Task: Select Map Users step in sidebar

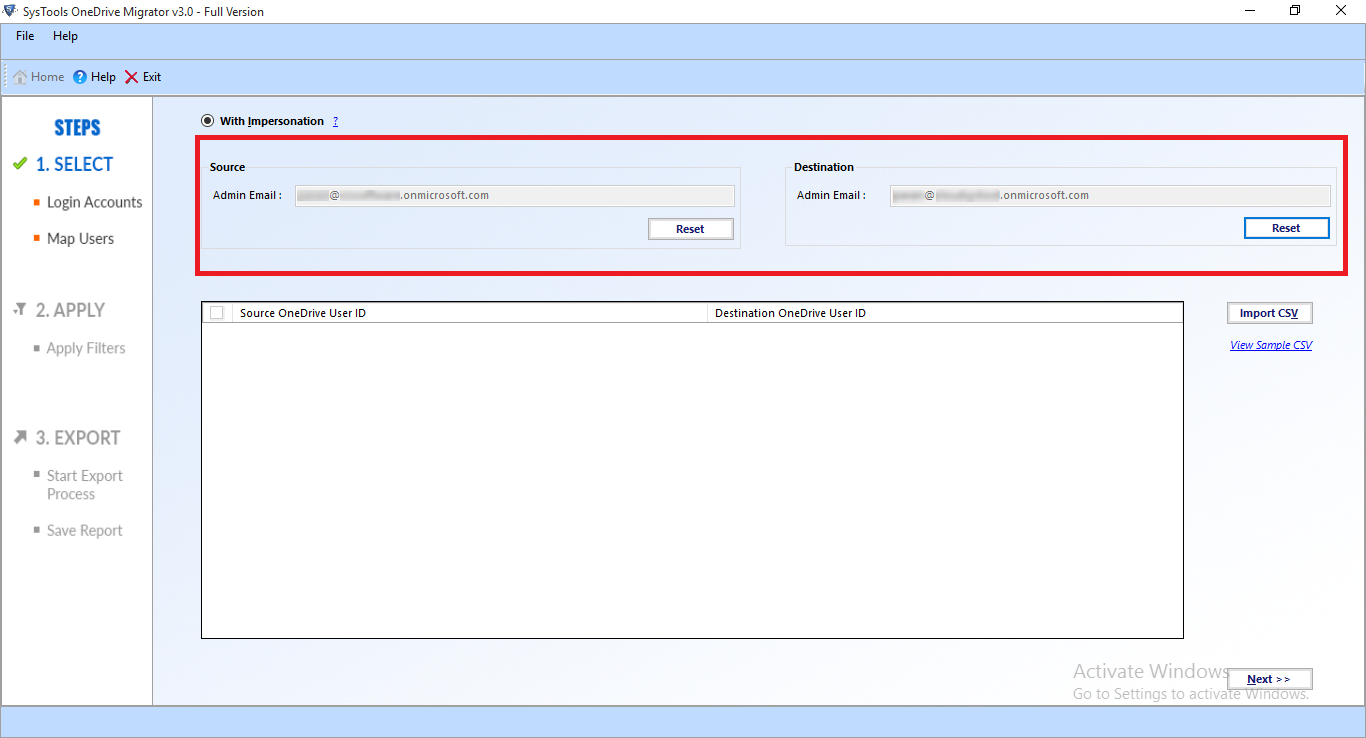Action: pyautogui.click(x=80, y=239)
